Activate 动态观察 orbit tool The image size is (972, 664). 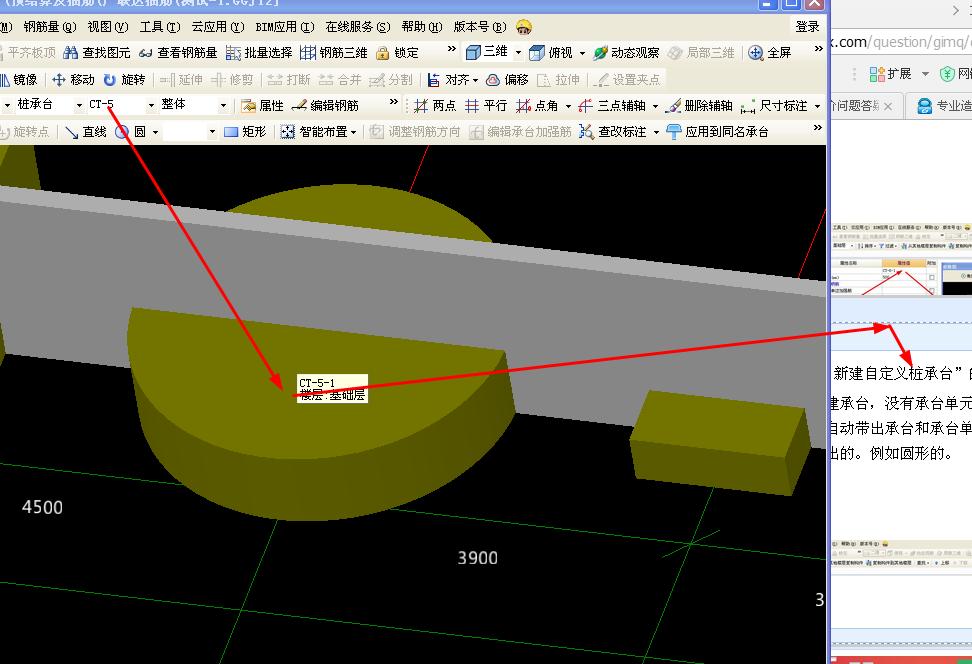(626, 53)
